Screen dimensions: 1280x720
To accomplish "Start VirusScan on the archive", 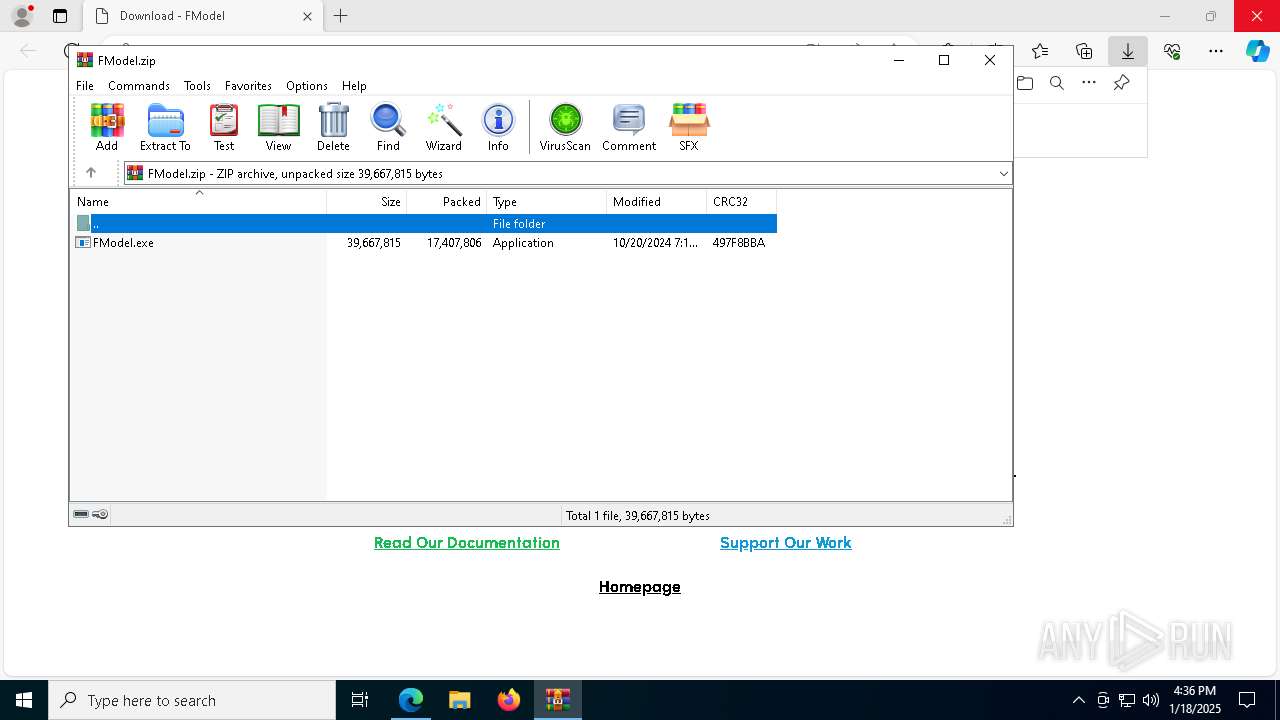I will tap(565, 127).
